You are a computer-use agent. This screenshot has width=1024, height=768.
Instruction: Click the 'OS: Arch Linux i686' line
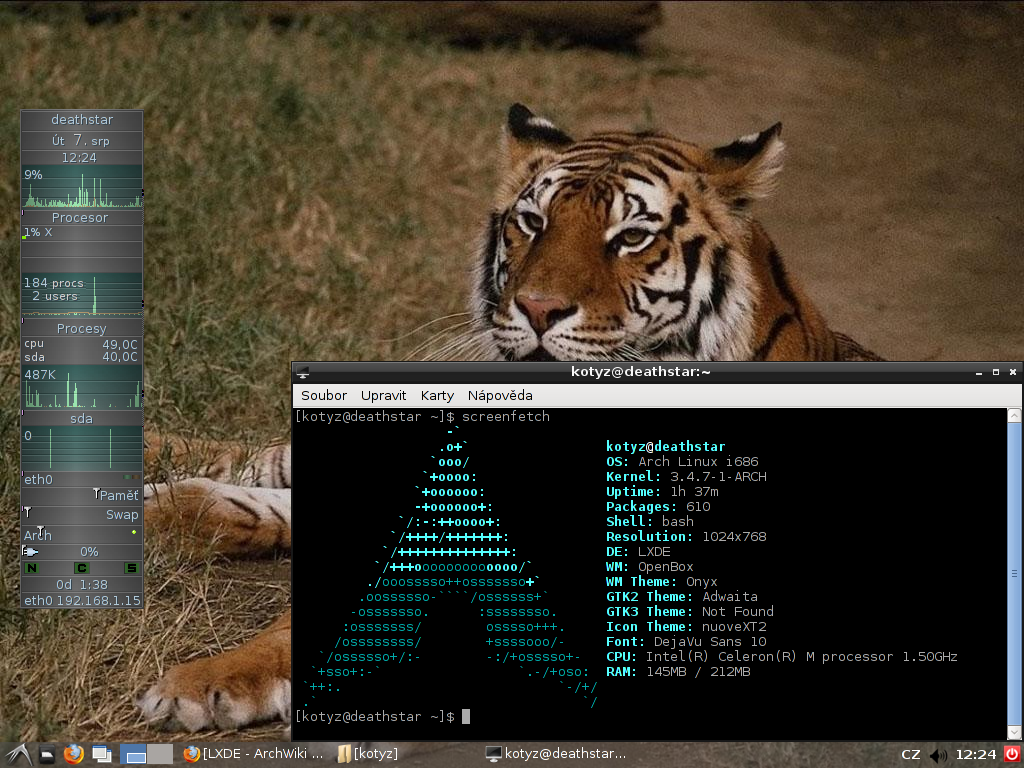pyautogui.click(x=682, y=462)
